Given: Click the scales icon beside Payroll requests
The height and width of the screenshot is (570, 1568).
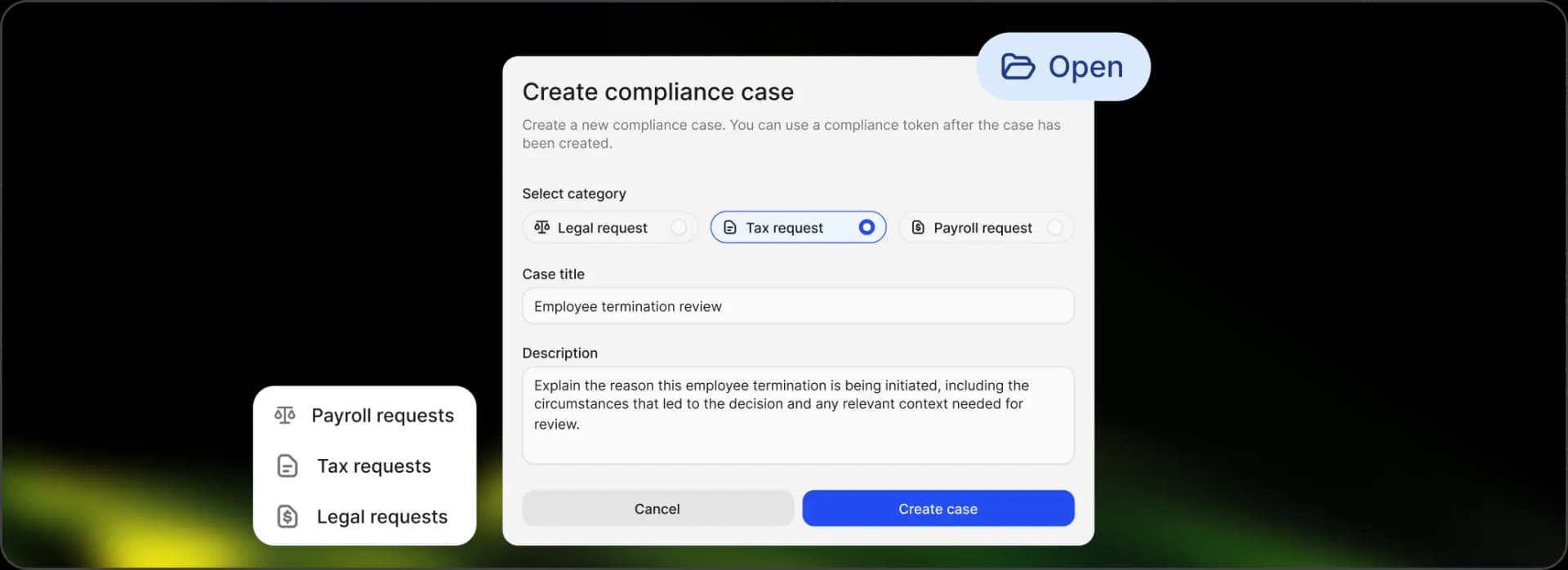Looking at the screenshot, I should pos(285,416).
